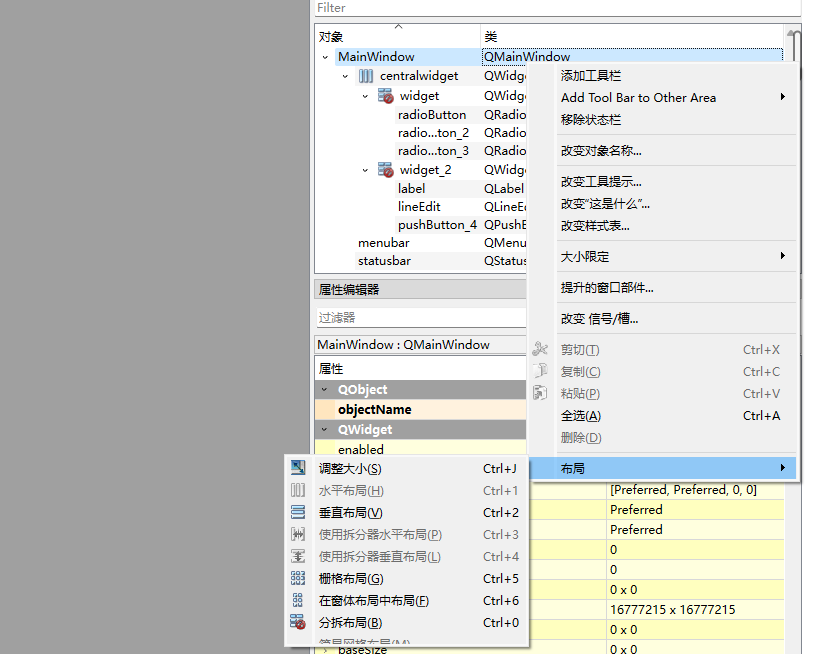
Task: Click the 垂直布局 vertical layout icon
Action: pyautogui.click(x=297, y=512)
